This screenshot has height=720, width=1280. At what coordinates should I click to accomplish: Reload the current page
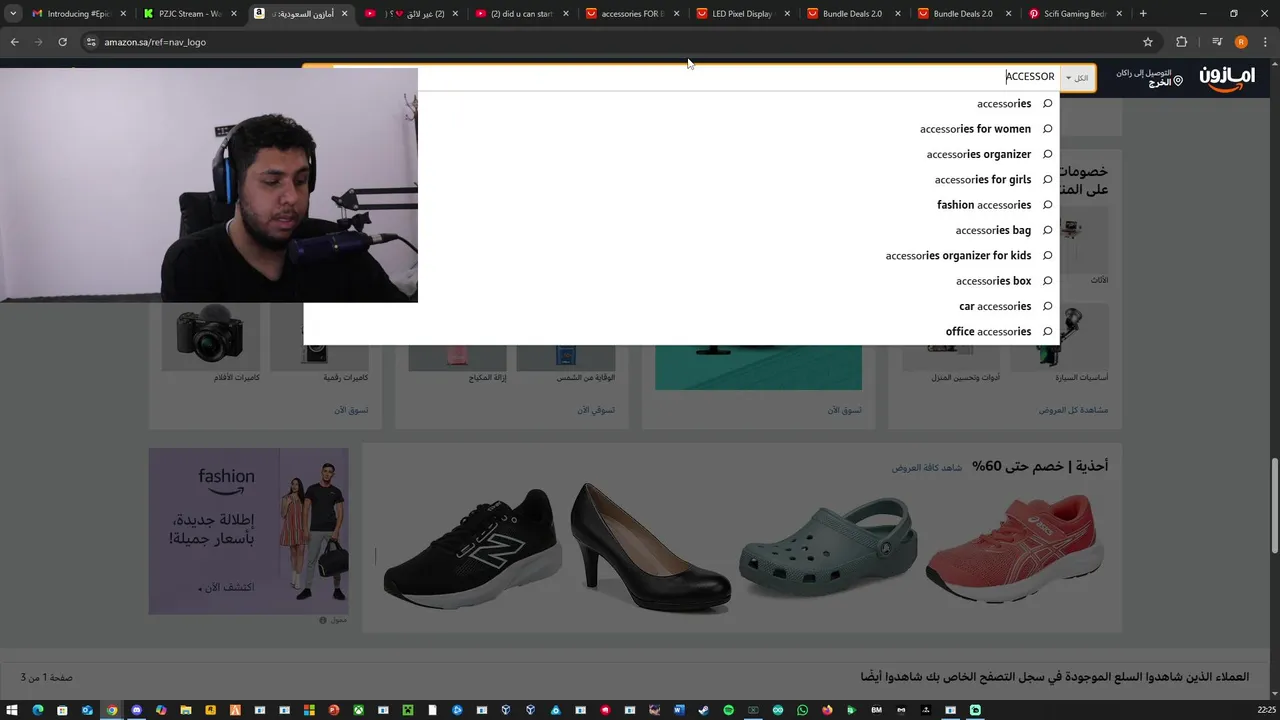62,42
